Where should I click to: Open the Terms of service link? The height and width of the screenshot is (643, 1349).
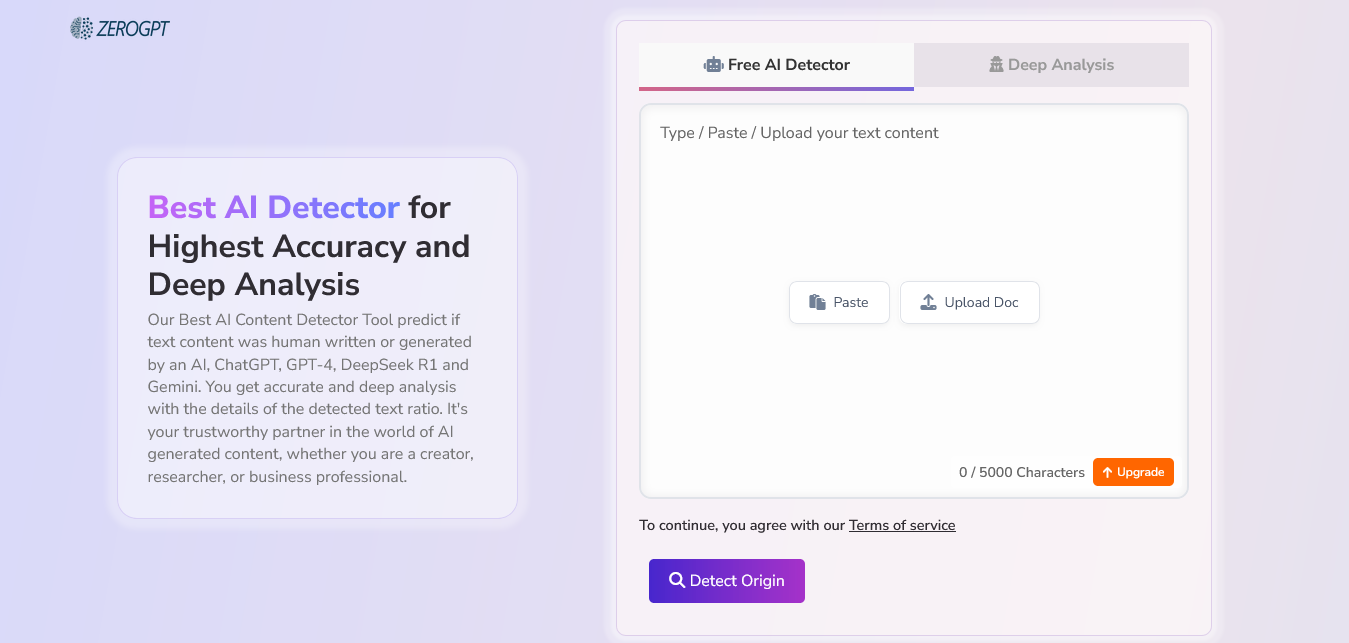902,525
